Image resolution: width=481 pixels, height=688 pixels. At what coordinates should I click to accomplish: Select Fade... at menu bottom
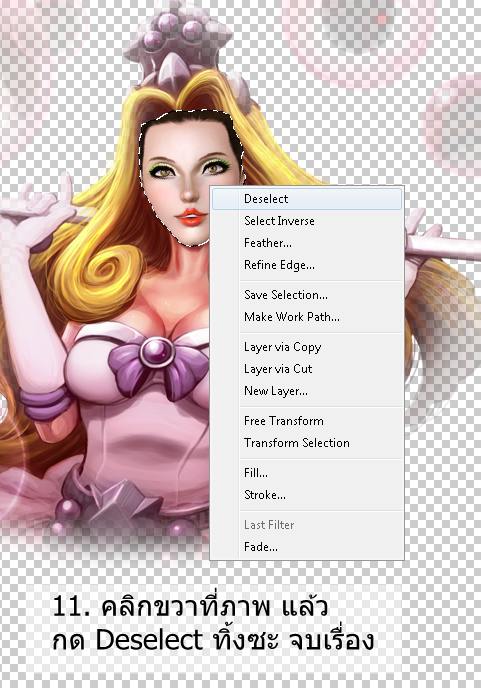click(307, 547)
